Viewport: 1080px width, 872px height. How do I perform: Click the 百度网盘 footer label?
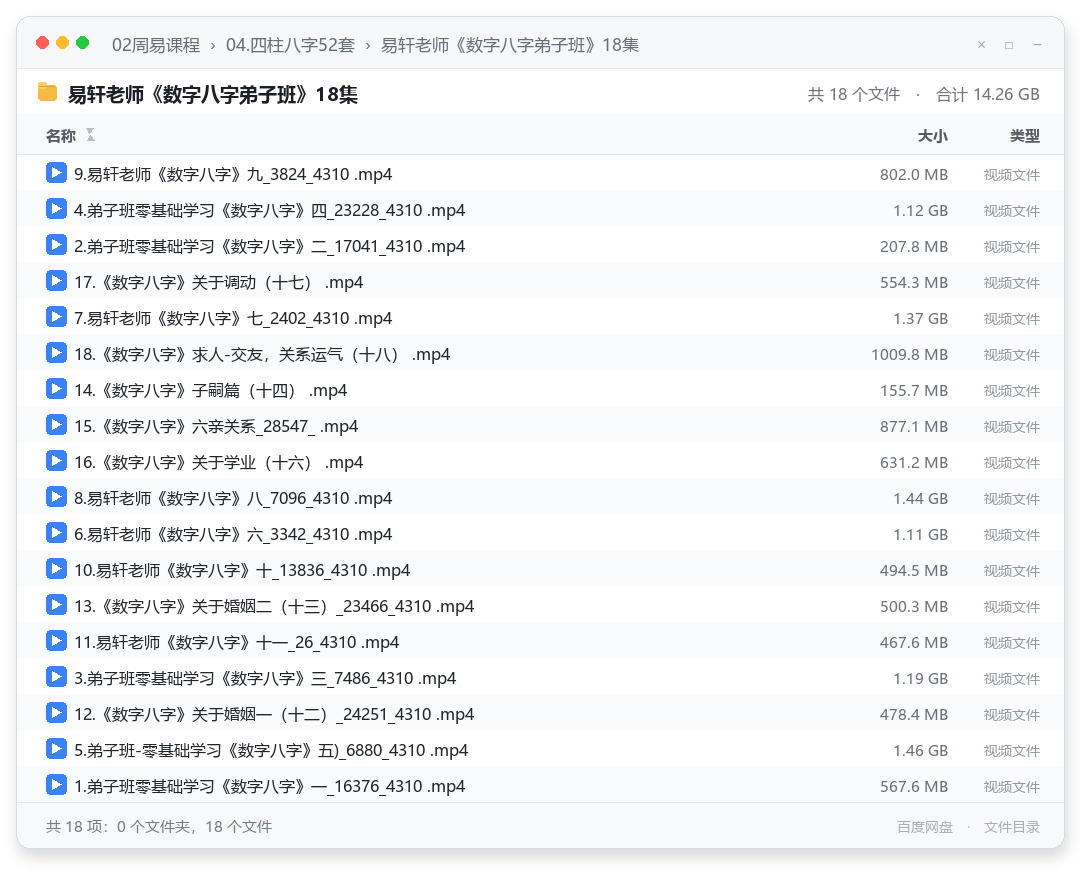[x=924, y=827]
